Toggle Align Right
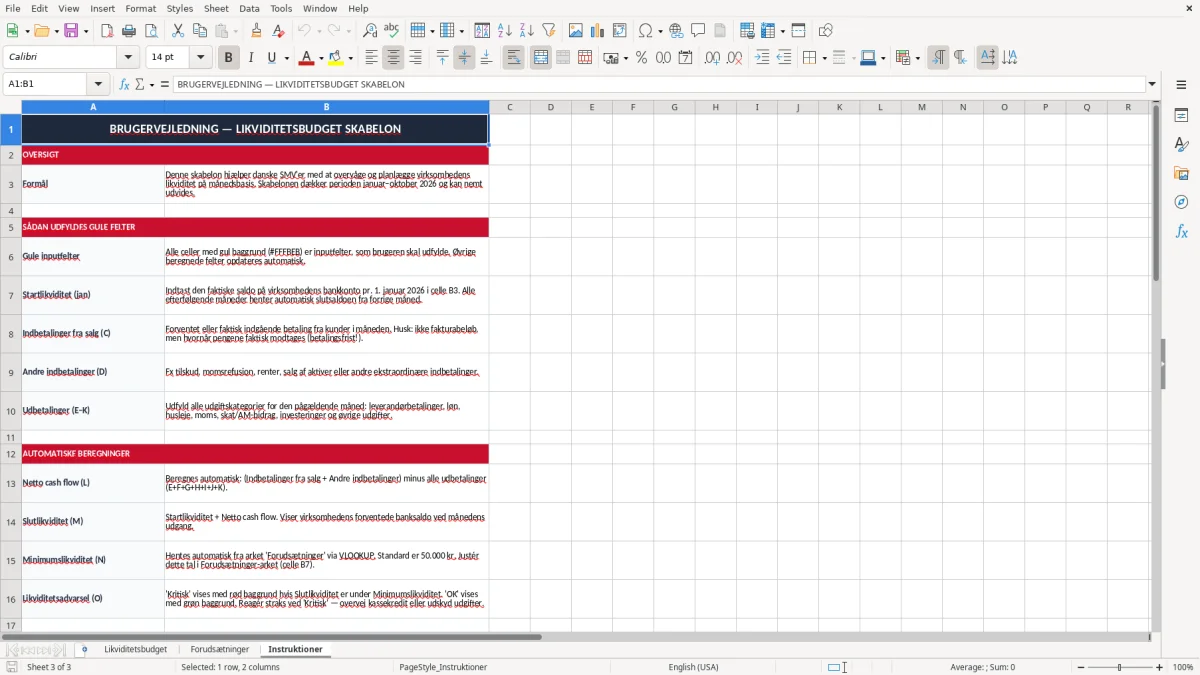Viewport: 1200px width, 675px height. (415, 58)
